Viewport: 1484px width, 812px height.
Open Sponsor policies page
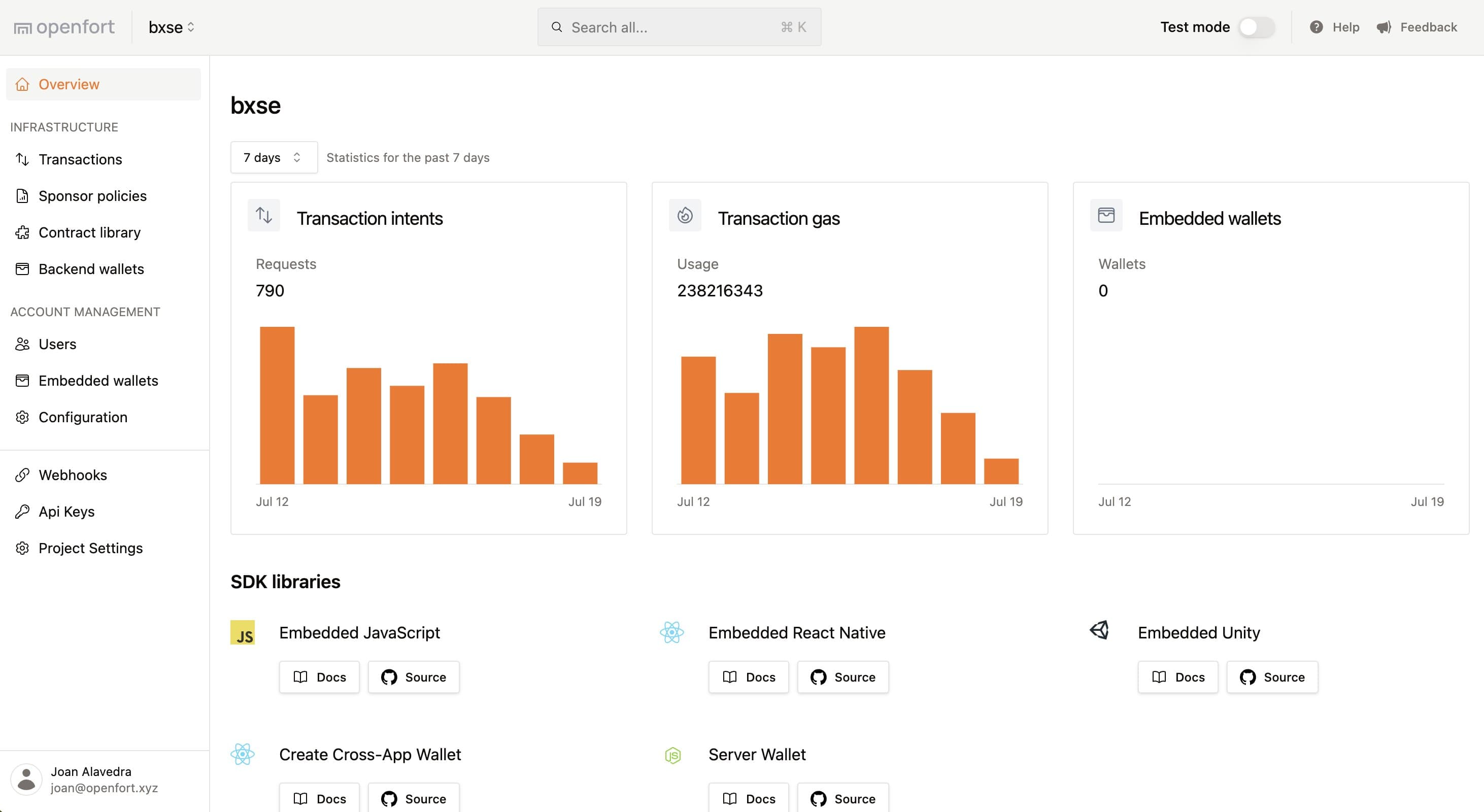(x=104, y=196)
